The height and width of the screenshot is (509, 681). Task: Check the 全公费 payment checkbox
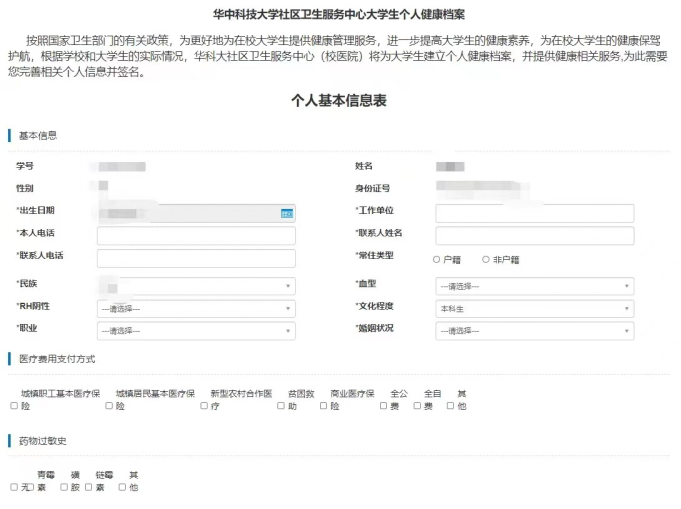[x=383, y=406]
